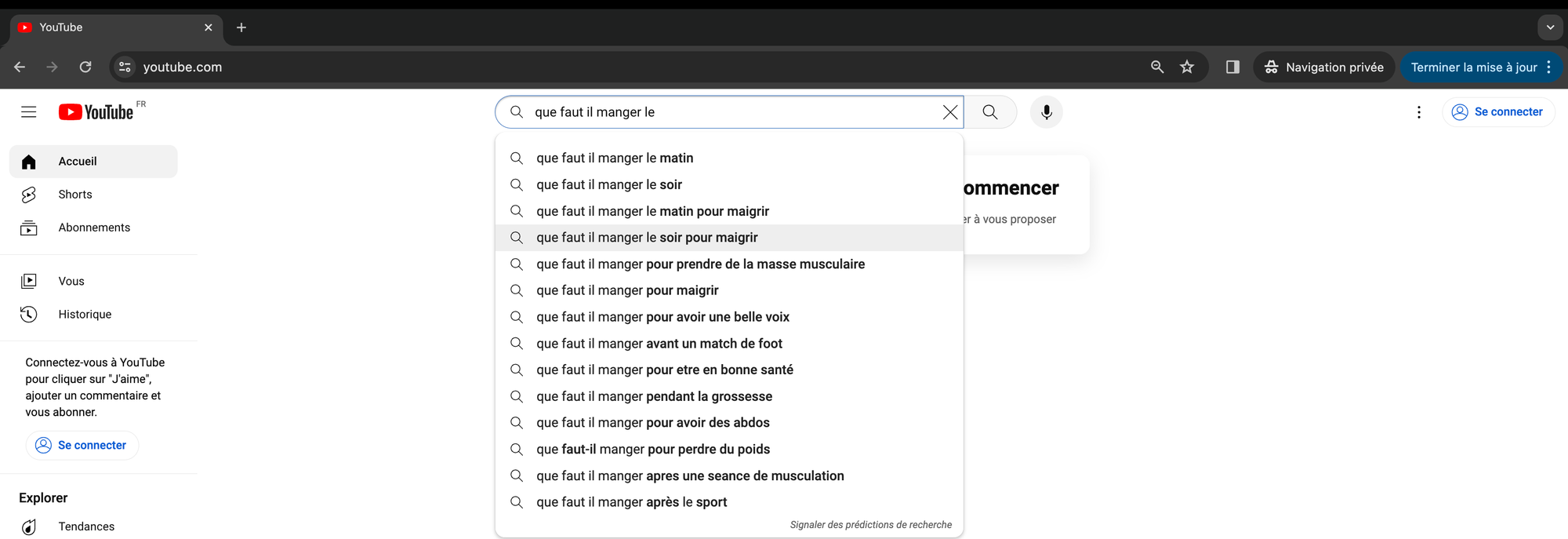Viewport: 1568px width, 539px height.
Task: Open the tab search dropdown arrow
Action: point(1550,27)
